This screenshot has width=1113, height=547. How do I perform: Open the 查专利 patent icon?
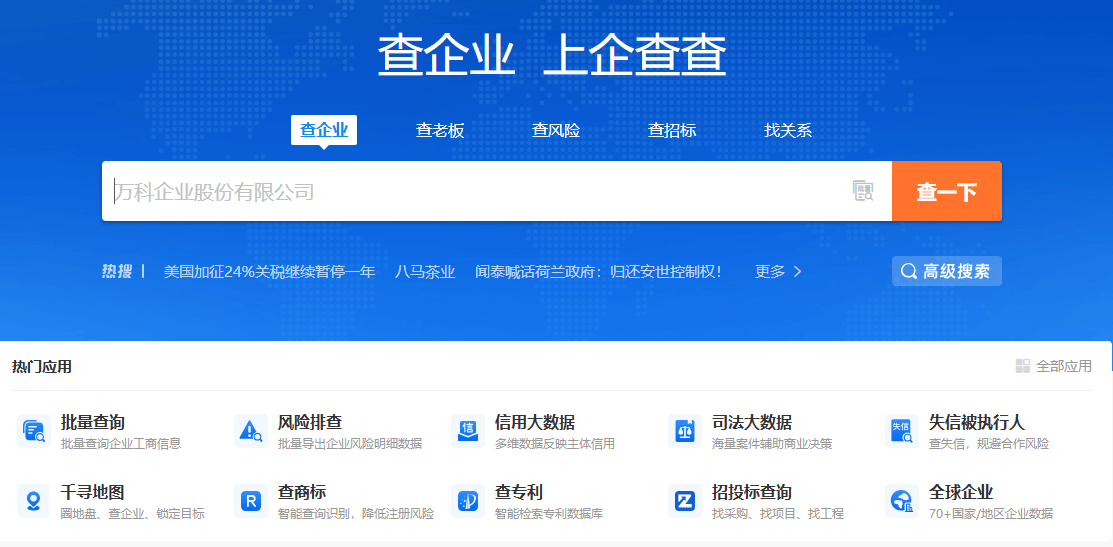(467, 501)
